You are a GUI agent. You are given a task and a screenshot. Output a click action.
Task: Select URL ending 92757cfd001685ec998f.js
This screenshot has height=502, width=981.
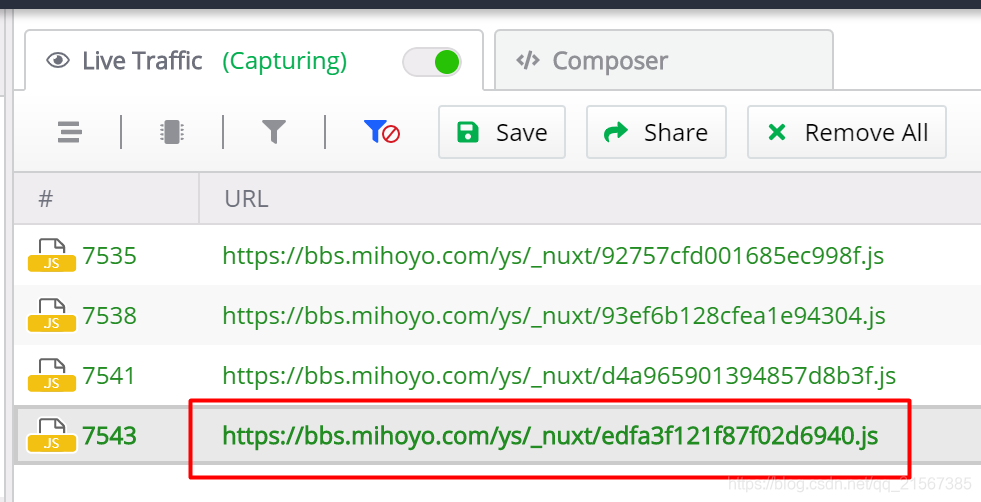tap(553, 255)
